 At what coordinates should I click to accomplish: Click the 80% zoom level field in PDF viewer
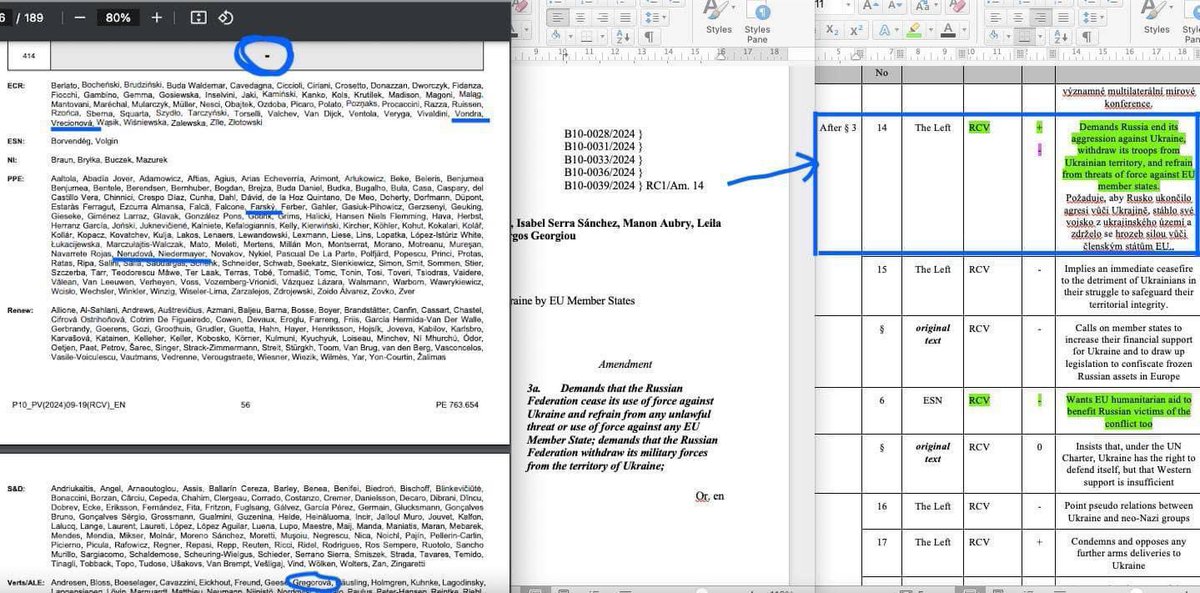point(118,18)
